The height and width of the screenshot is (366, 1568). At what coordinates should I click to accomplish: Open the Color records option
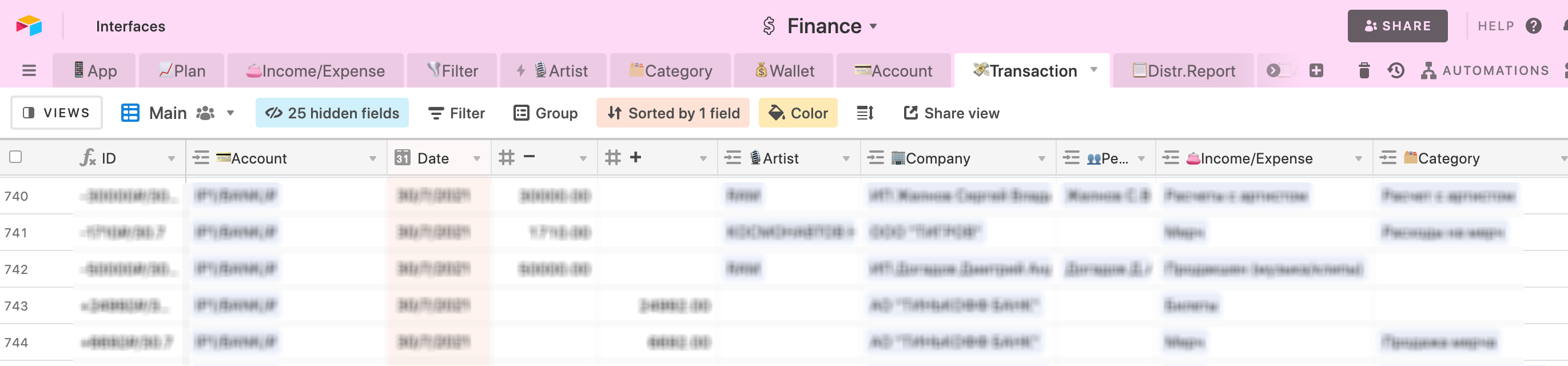[798, 113]
